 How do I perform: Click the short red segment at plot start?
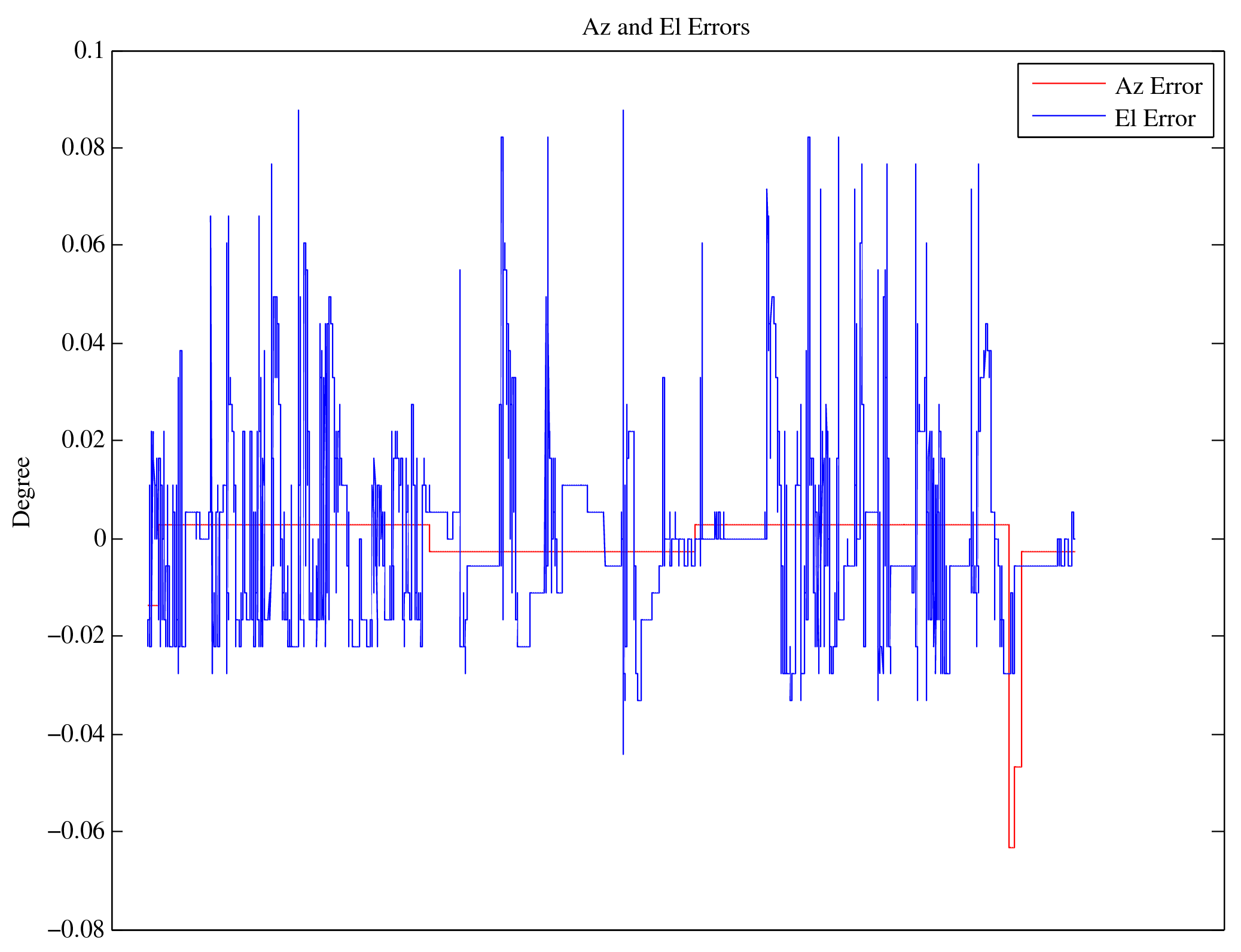154,605
